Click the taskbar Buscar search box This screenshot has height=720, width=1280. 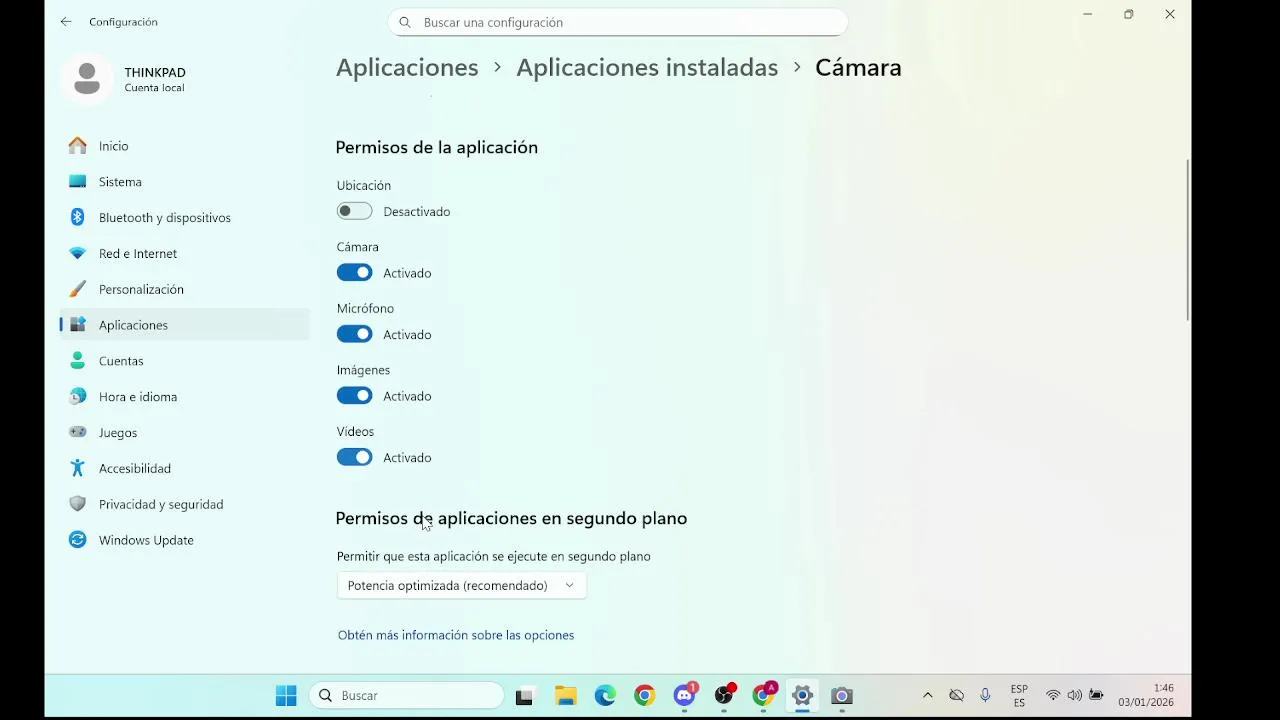click(407, 696)
